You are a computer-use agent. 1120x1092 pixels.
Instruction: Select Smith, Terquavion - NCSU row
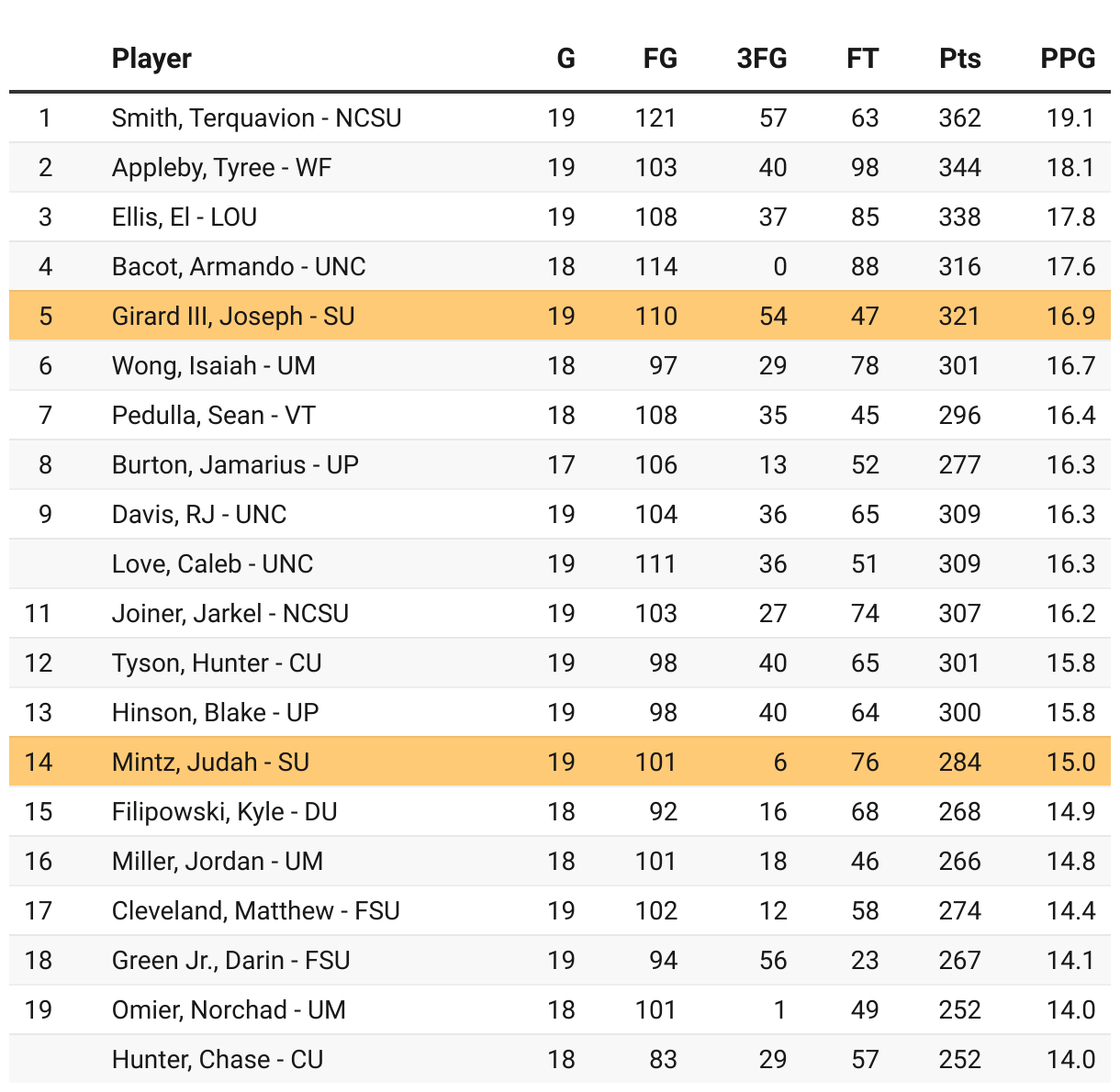pyautogui.click(x=560, y=118)
